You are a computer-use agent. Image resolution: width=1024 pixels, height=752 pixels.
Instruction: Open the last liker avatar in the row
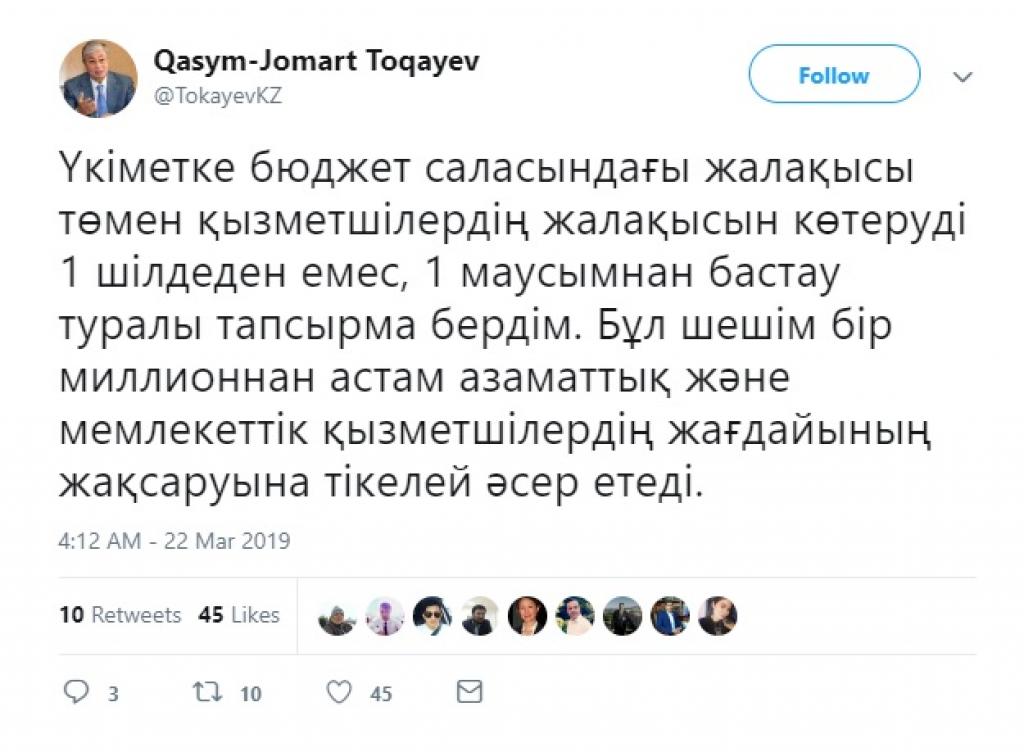point(717,616)
